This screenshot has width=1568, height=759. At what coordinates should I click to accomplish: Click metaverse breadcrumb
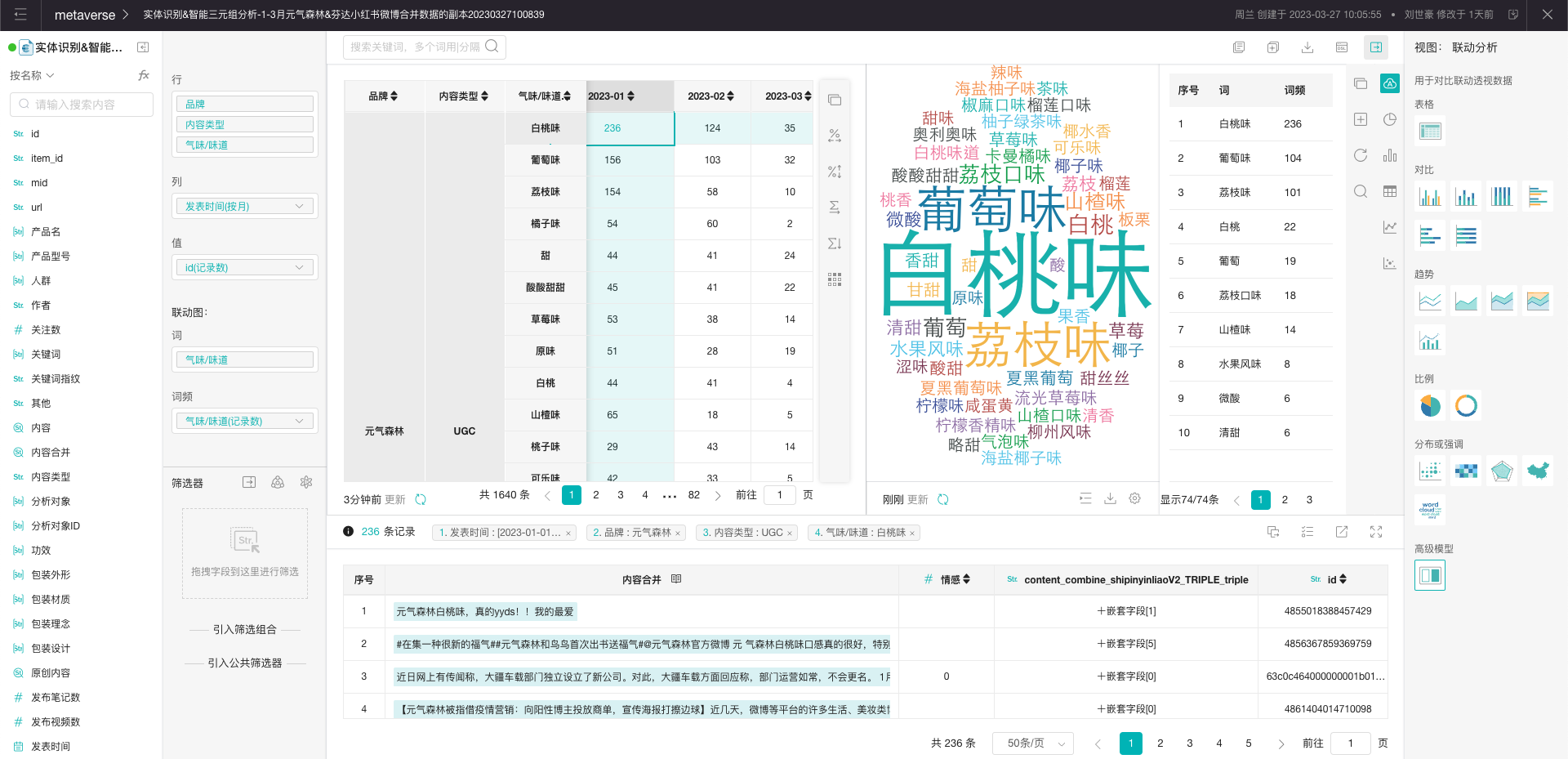coord(85,15)
